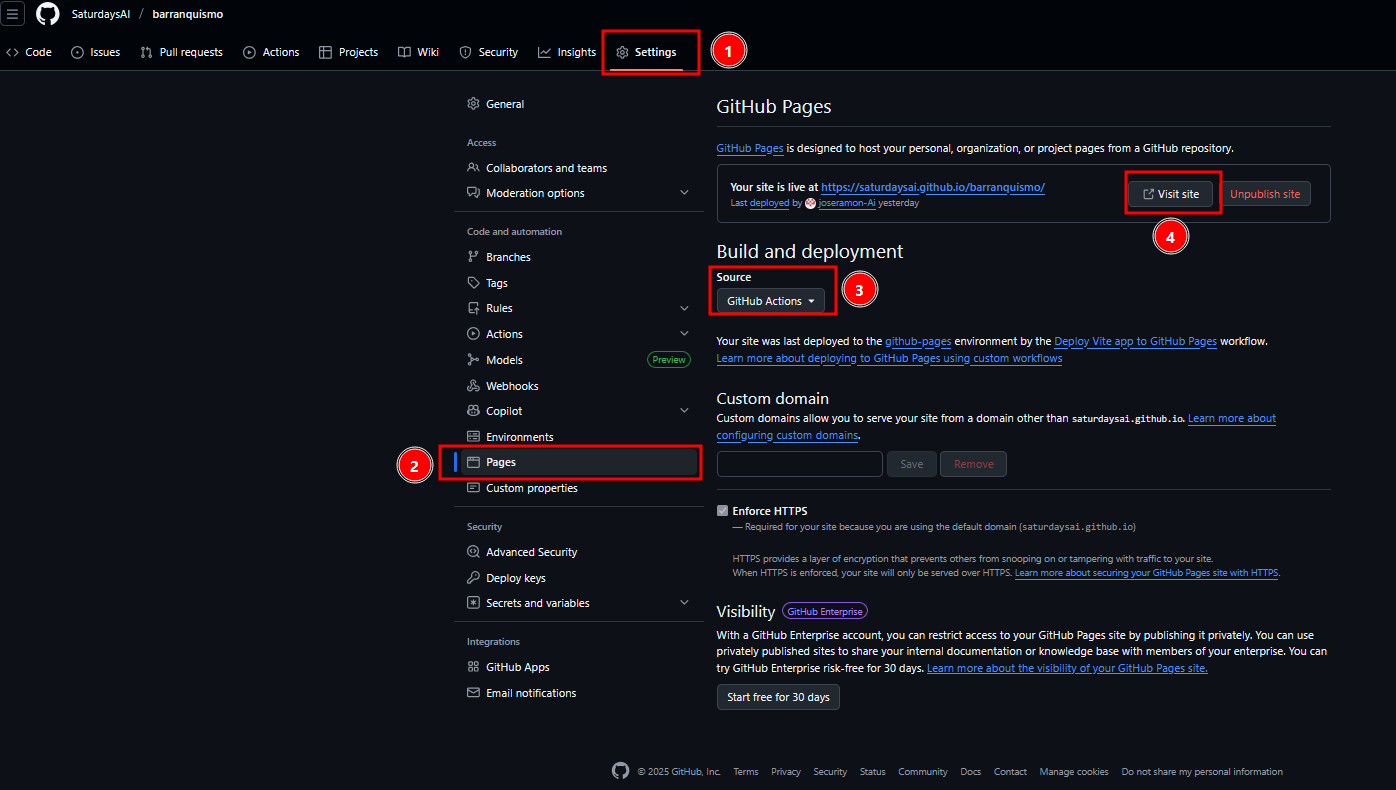
Task: Click the custom domain text field
Action: coord(799,464)
